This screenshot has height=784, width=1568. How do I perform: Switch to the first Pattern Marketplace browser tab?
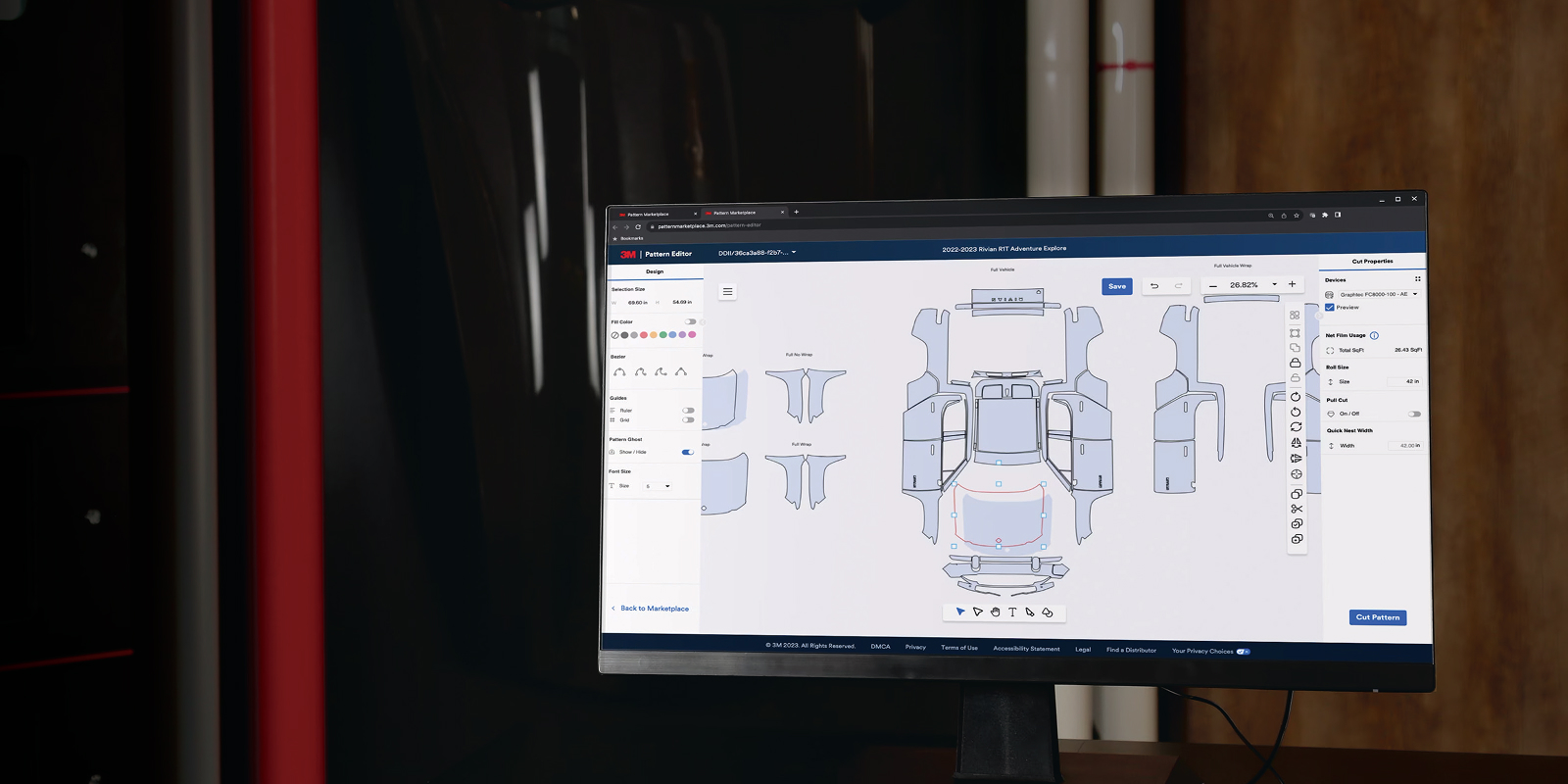655,214
